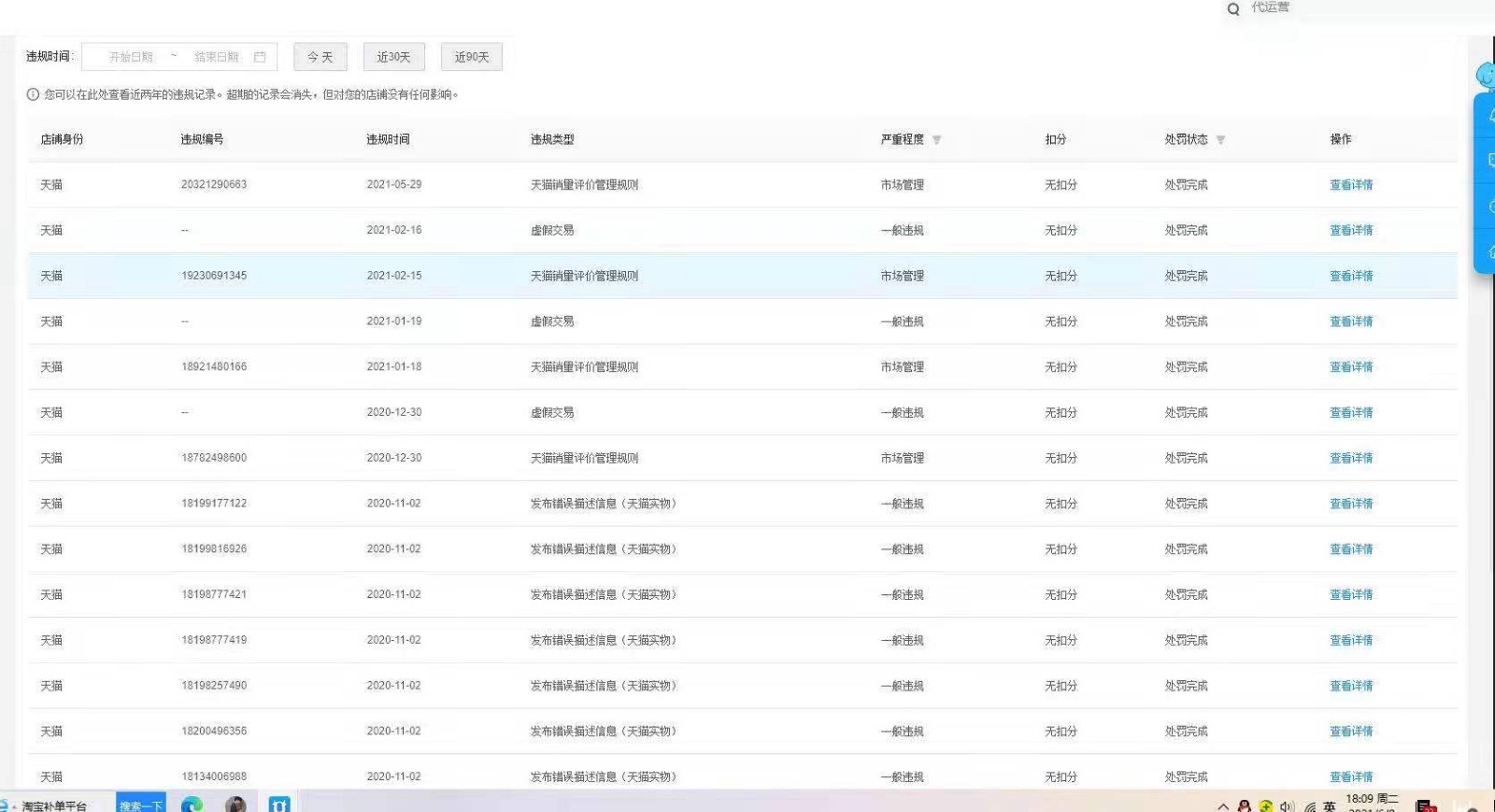View details for violation 18198777421

(1351, 594)
